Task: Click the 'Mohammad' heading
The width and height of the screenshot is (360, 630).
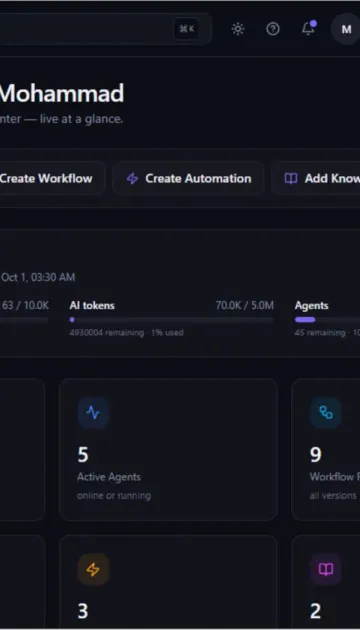Action: 61,94
